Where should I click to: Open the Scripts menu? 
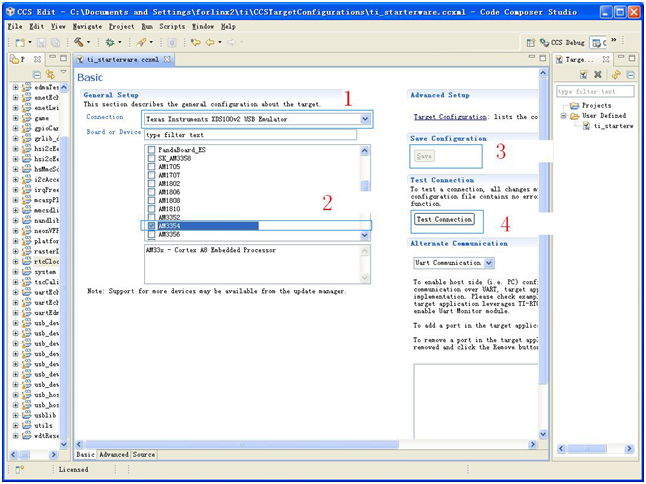[x=172, y=26]
